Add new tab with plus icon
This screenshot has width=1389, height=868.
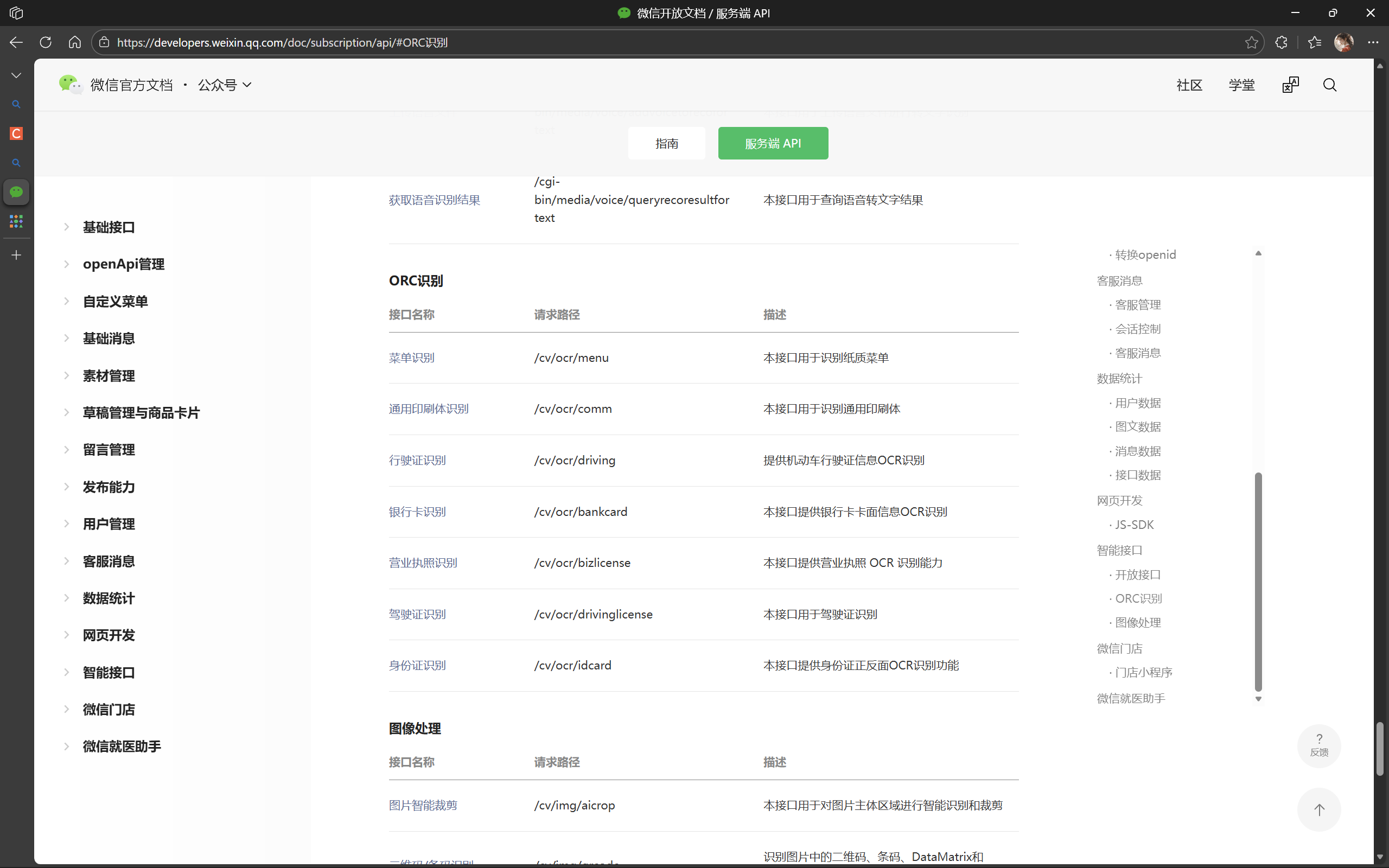(x=16, y=255)
